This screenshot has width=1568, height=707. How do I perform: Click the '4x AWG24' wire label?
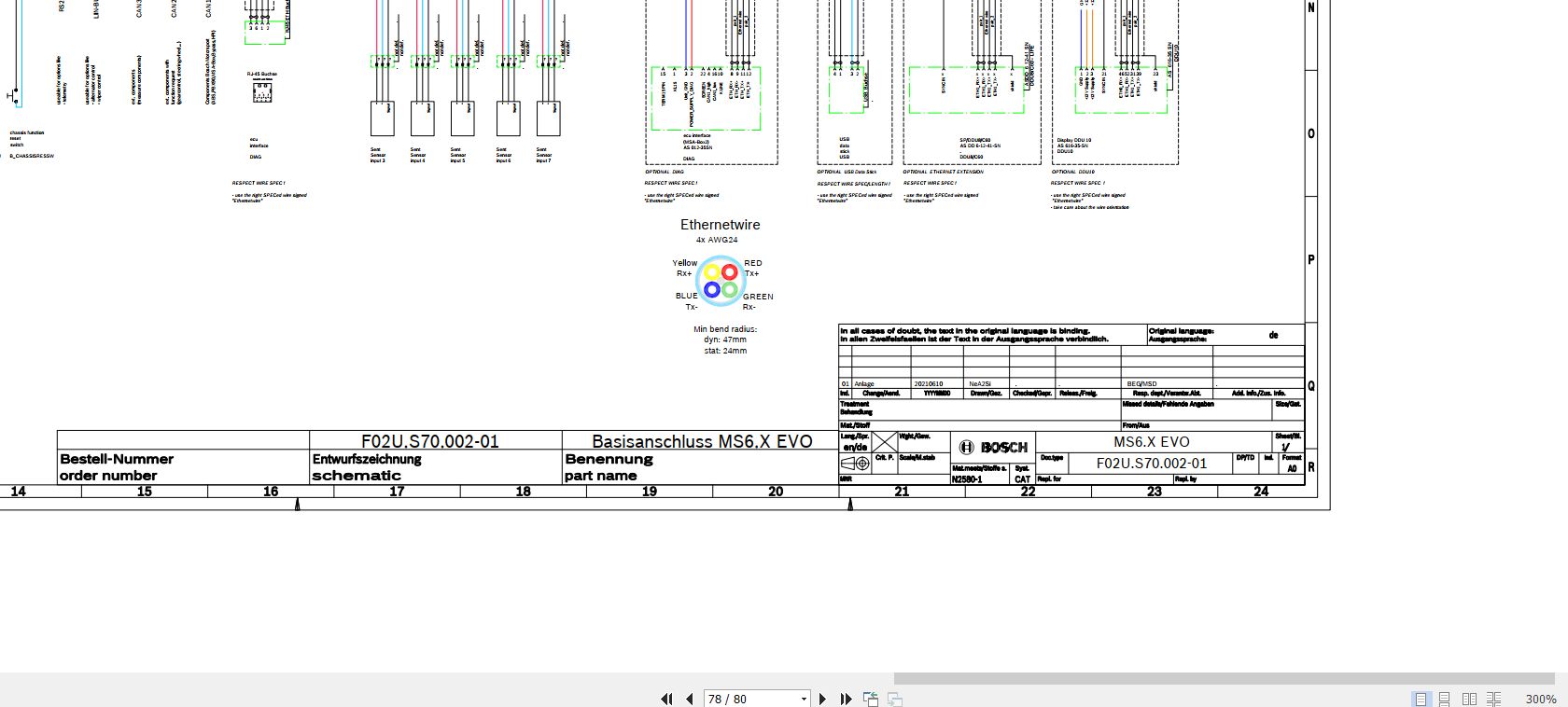pos(717,240)
